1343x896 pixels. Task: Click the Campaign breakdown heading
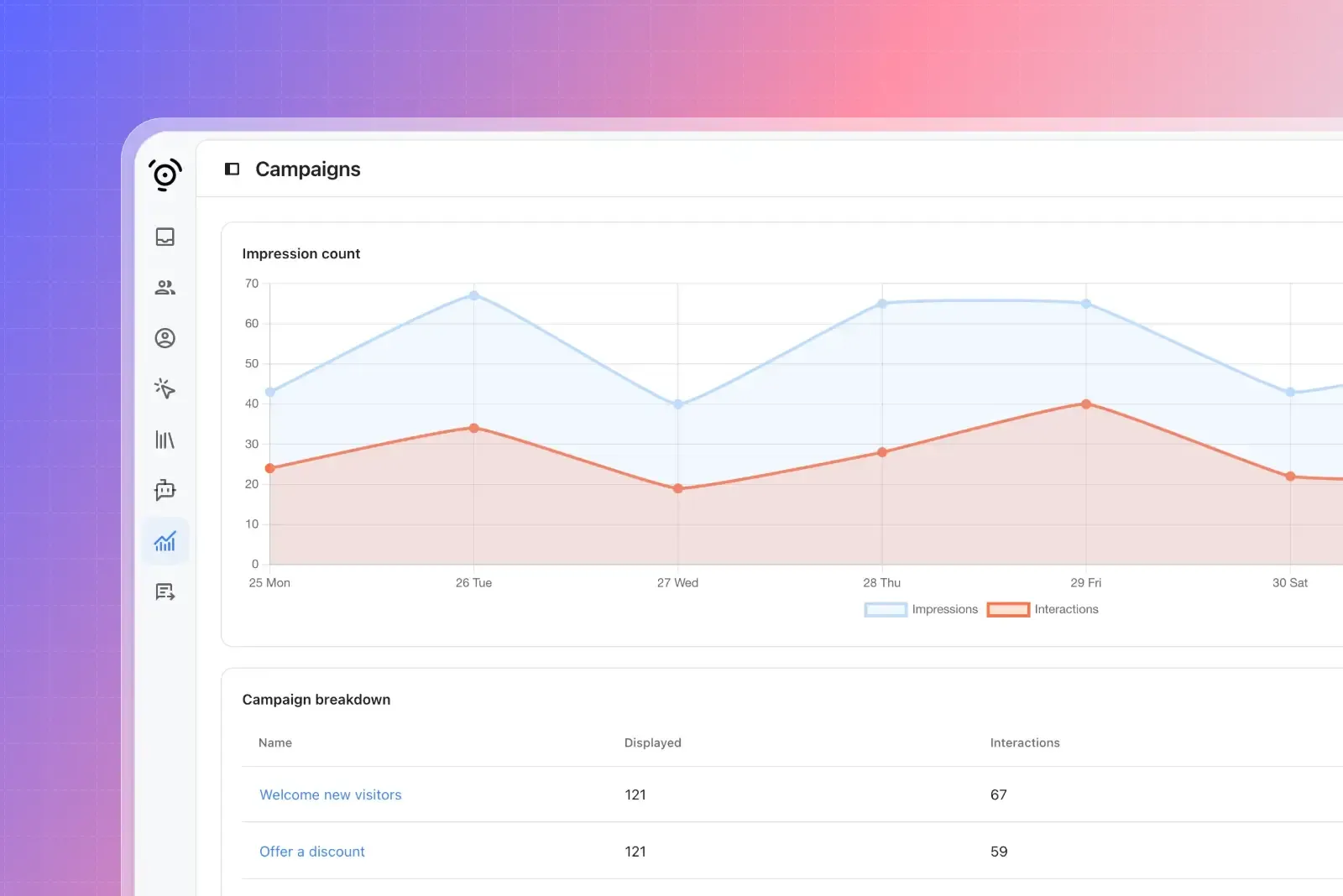pyautogui.click(x=316, y=700)
